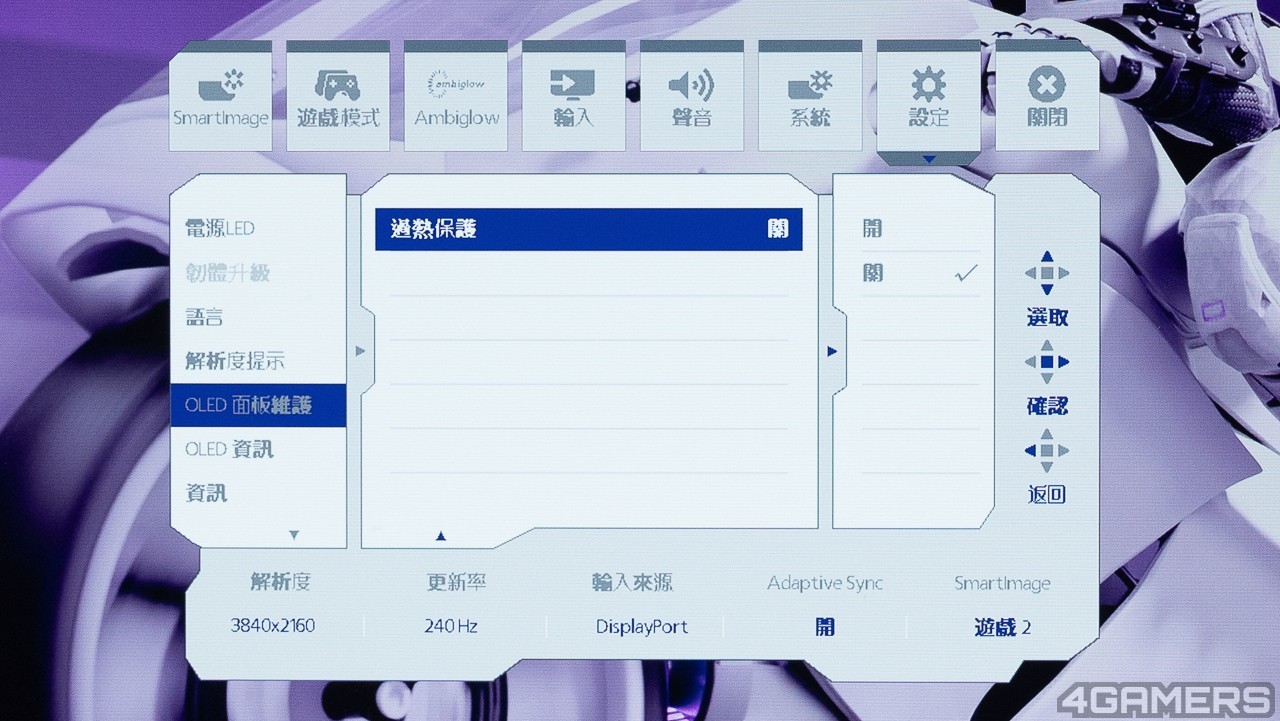Image resolution: width=1280 pixels, height=721 pixels.
Task: Click the checkmark next to 關
Action: tap(966, 273)
